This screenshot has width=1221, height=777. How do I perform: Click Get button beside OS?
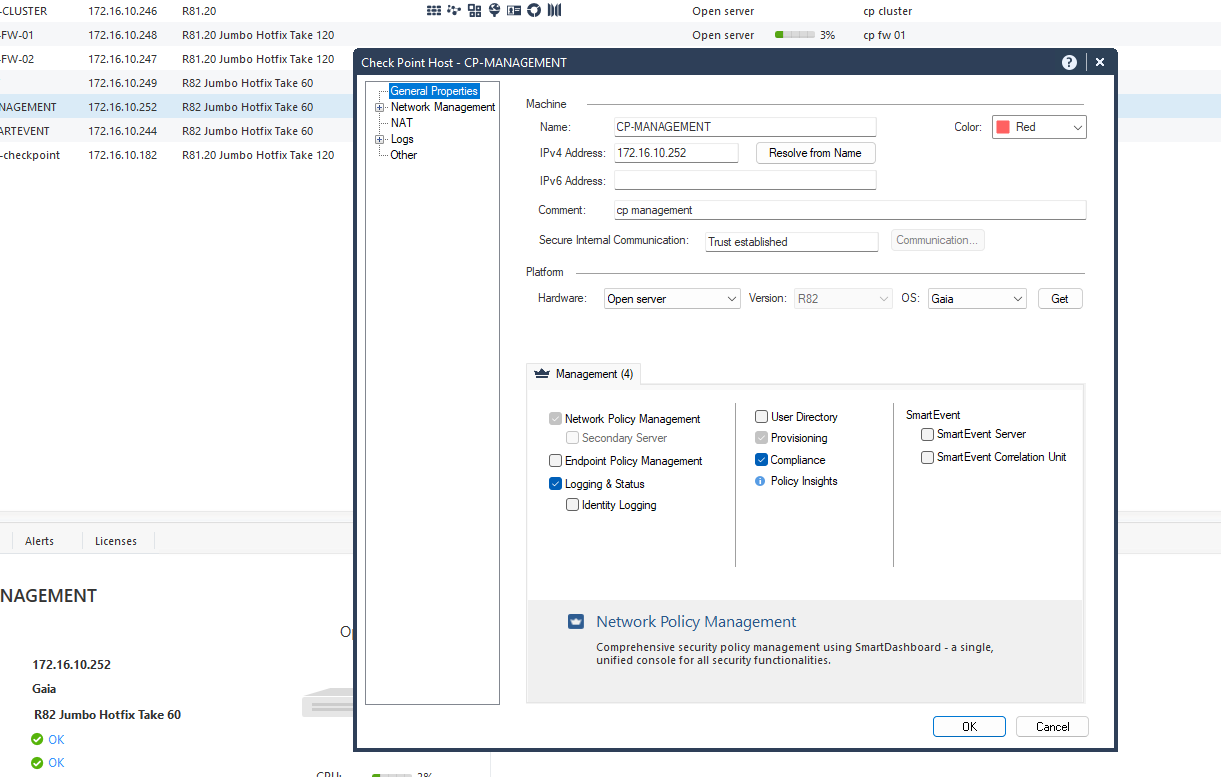pos(1060,299)
